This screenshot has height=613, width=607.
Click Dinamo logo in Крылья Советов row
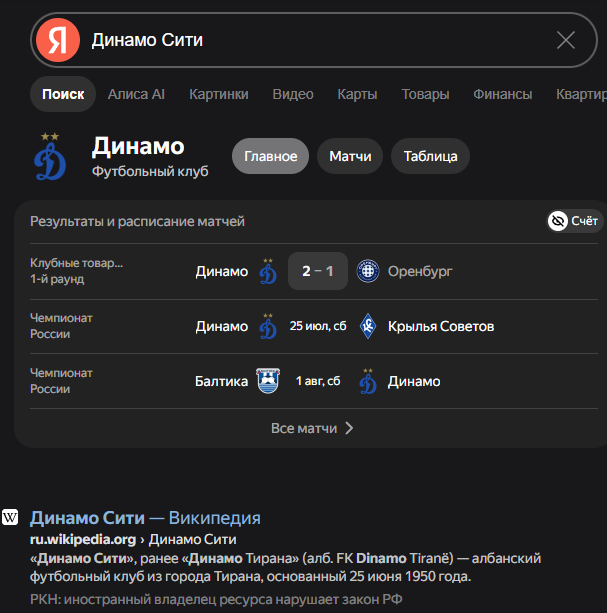[x=268, y=326]
